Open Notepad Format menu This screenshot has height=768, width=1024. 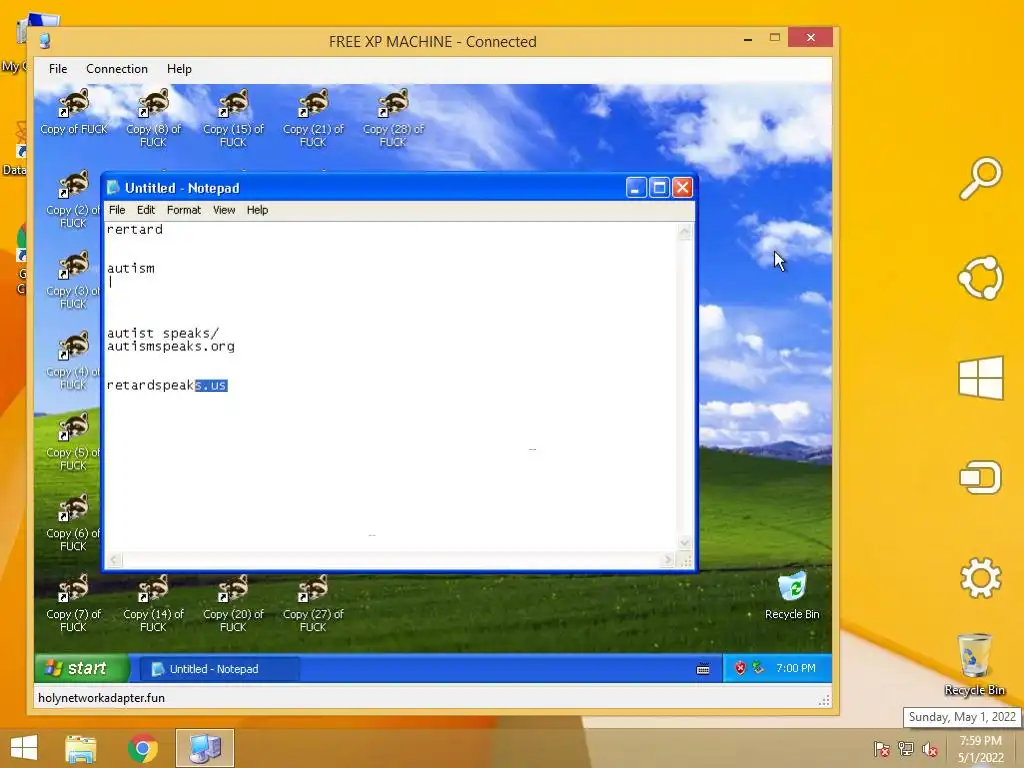[184, 210]
